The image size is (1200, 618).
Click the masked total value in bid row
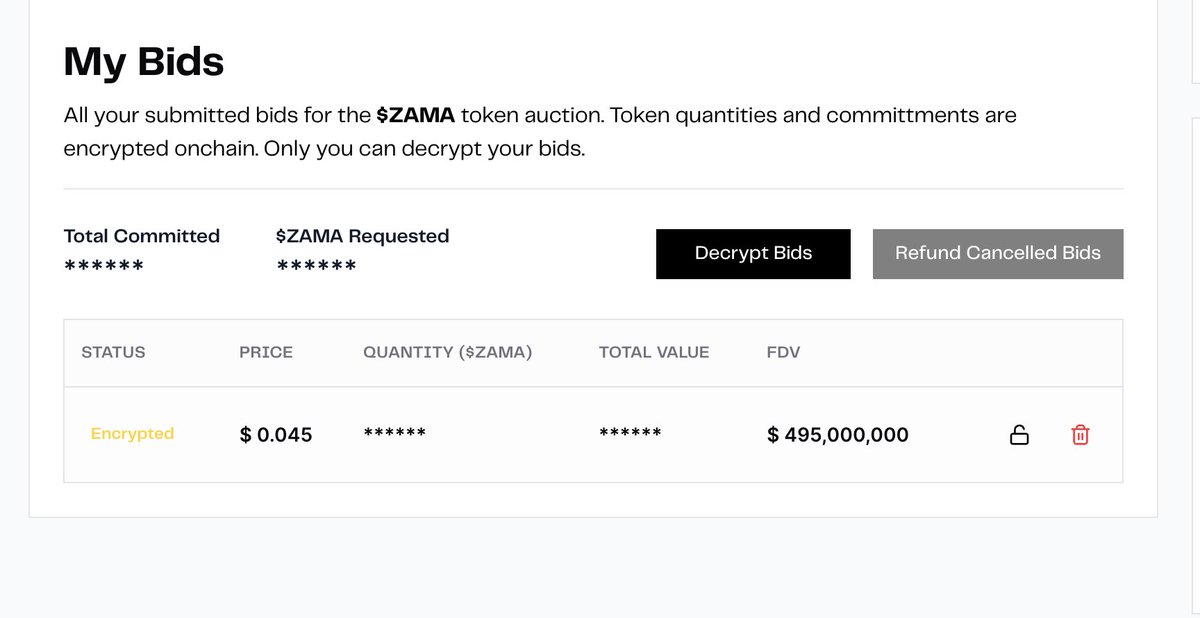click(x=630, y=434)
